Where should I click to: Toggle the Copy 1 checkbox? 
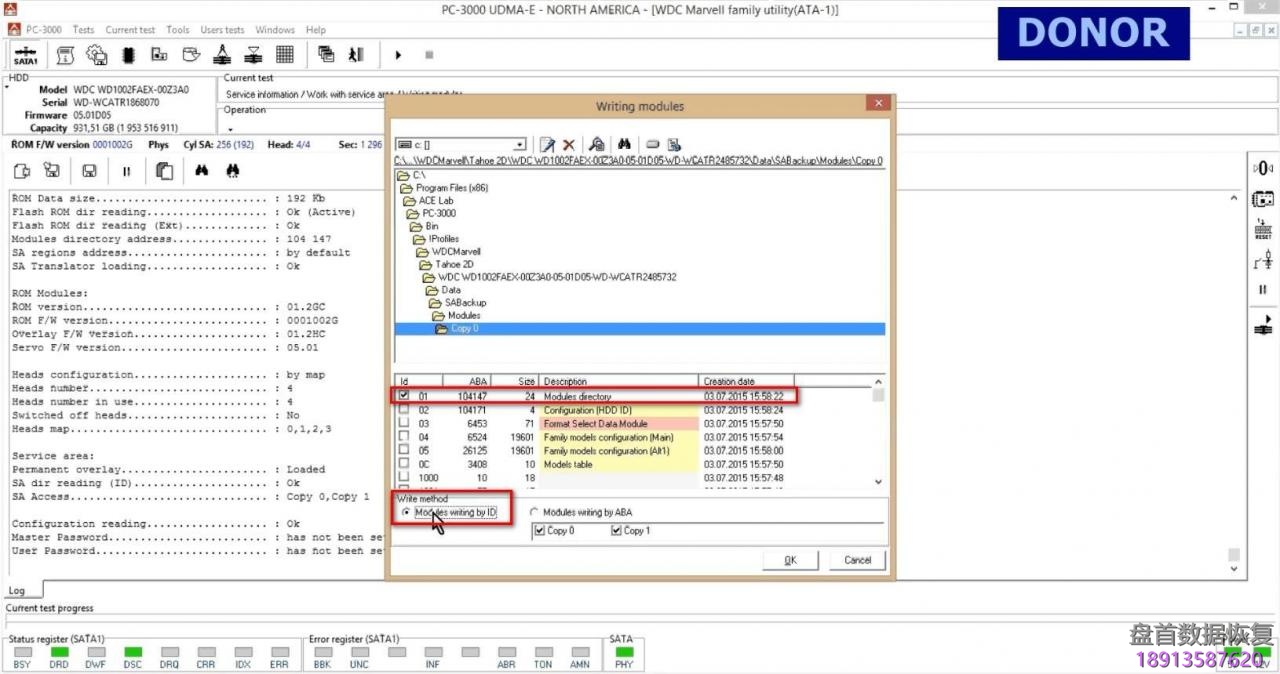tap(616, 531)
